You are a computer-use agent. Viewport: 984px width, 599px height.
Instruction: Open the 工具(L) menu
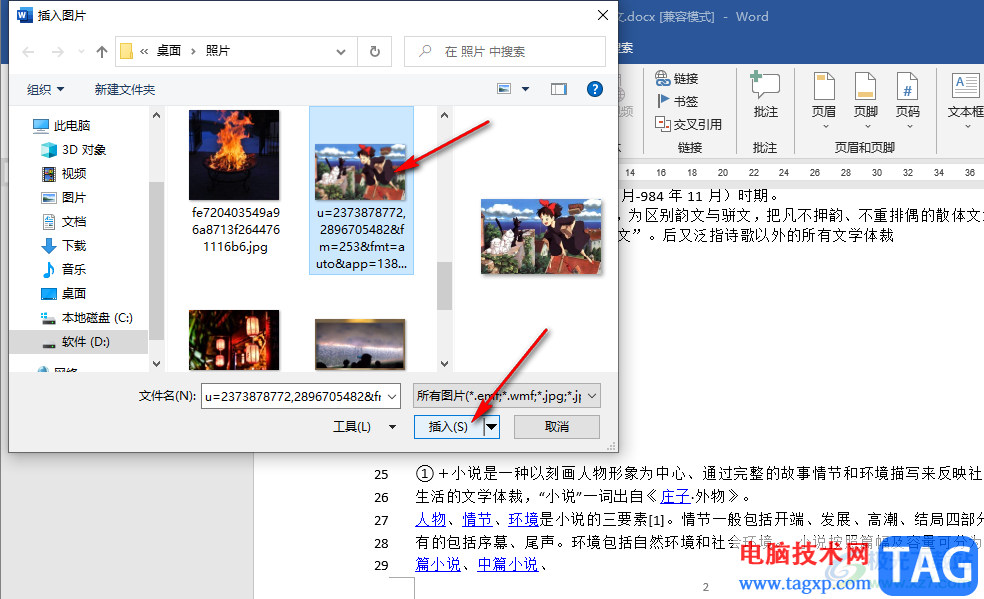click(x=364, y=427)
